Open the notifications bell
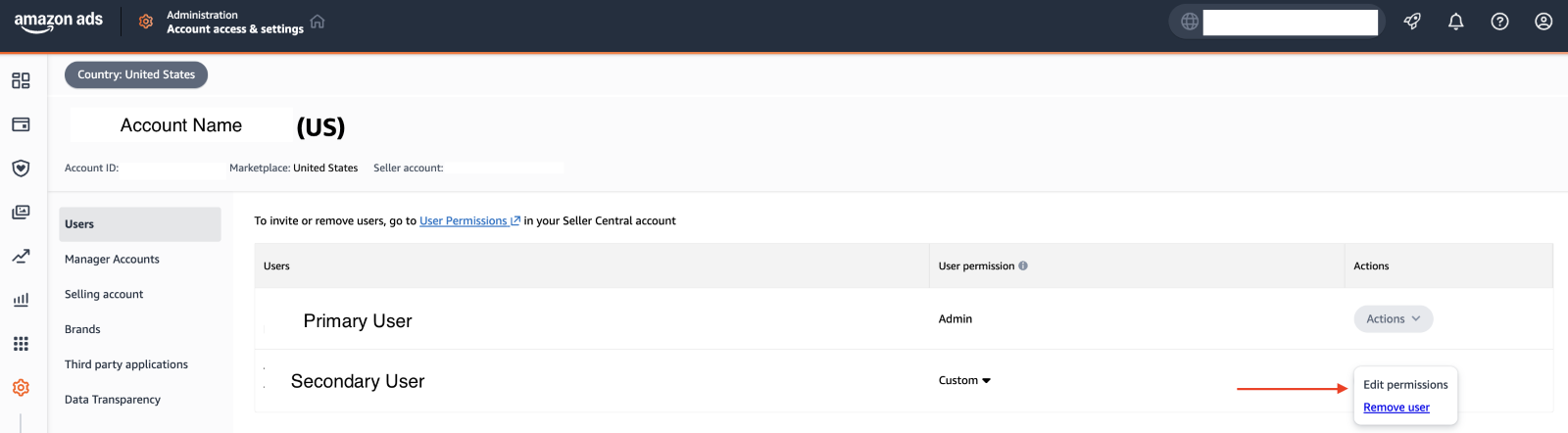1568x433 pixels. 1455,22
